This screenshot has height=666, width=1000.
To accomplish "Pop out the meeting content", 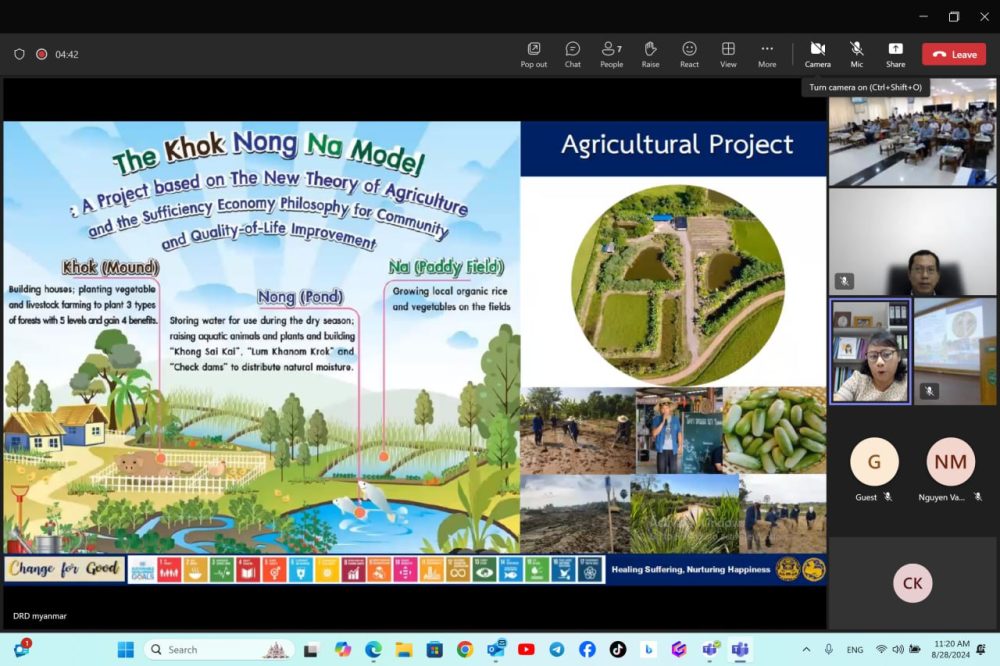I will [x=533, y=54].
